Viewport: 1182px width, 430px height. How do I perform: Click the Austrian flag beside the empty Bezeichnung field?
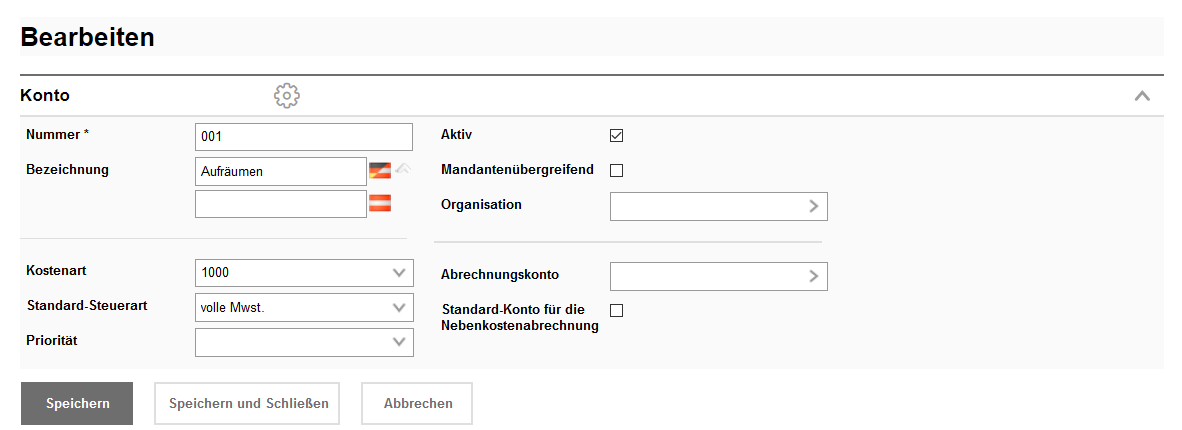(x=380, y=203)
